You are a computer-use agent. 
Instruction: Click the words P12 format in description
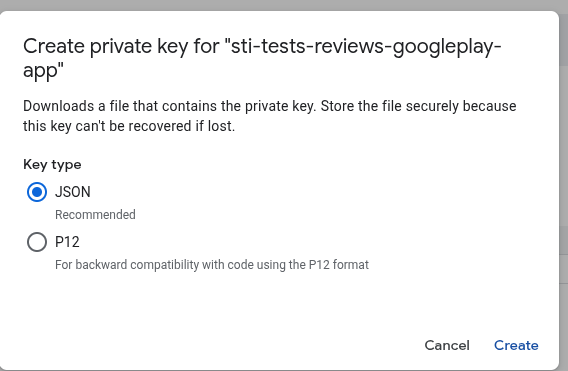pyautogui.click(x=339, y=265)
